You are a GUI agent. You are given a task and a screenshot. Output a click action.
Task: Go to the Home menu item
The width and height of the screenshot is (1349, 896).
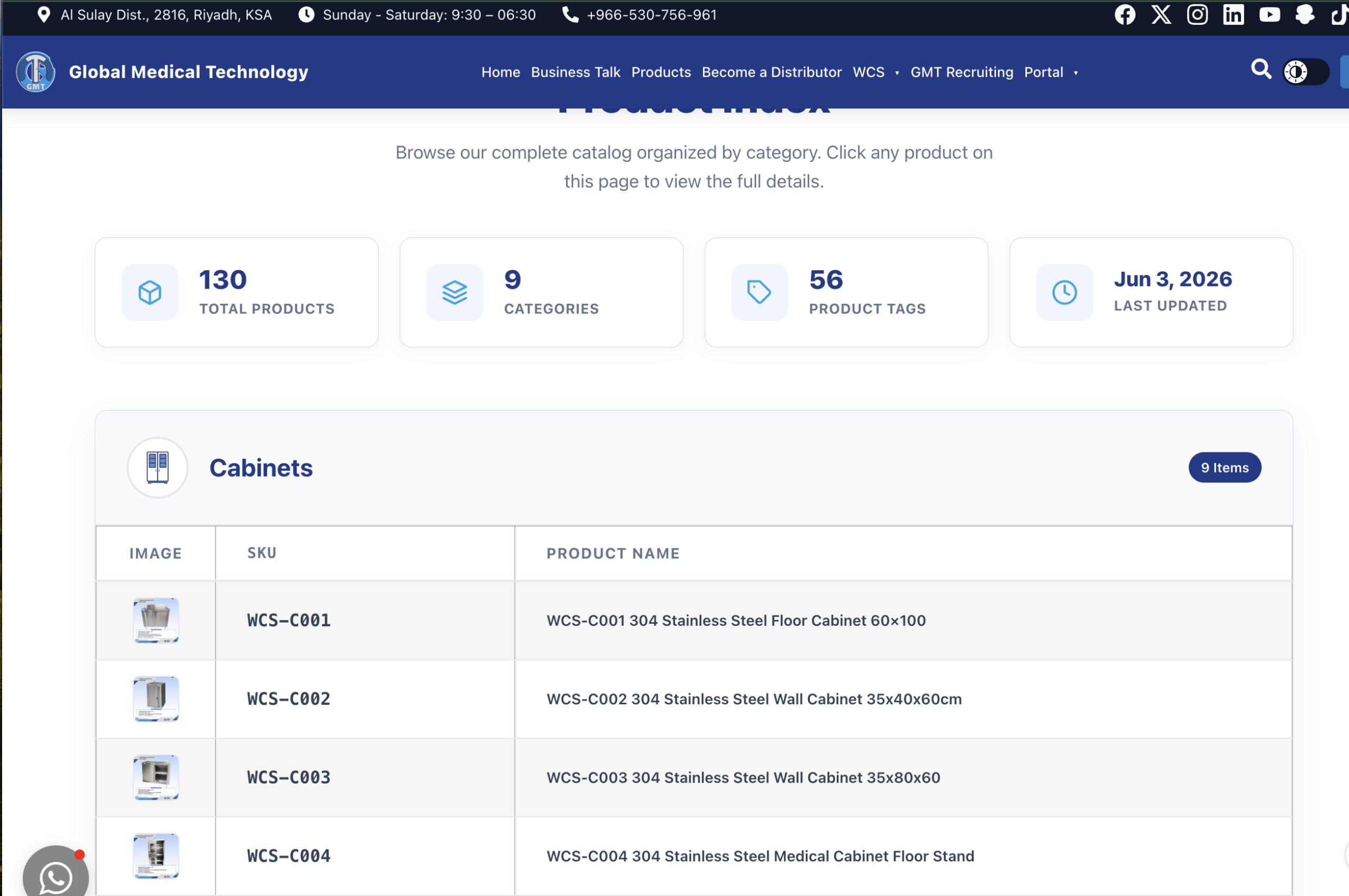[501, 73]
